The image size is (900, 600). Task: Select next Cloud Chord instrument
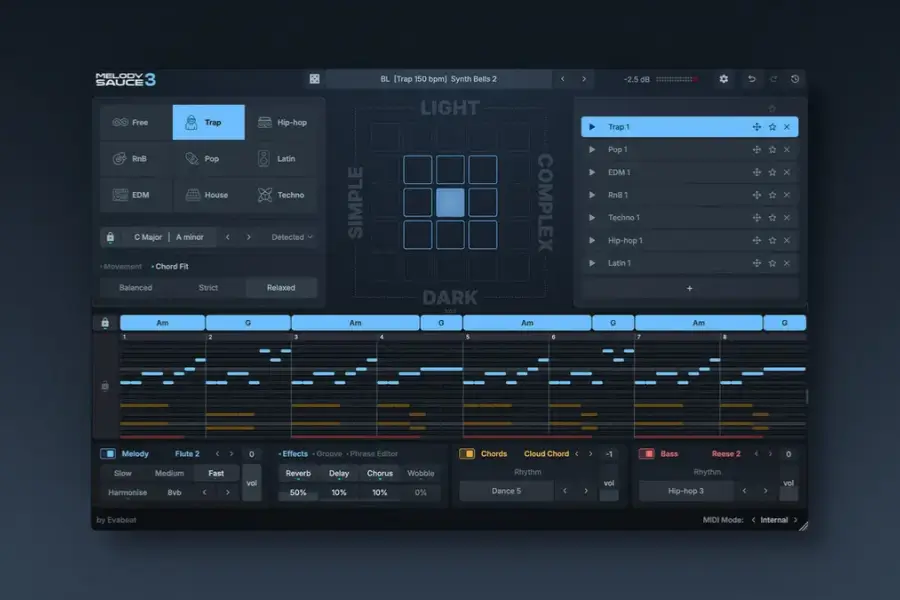(590, 454)
